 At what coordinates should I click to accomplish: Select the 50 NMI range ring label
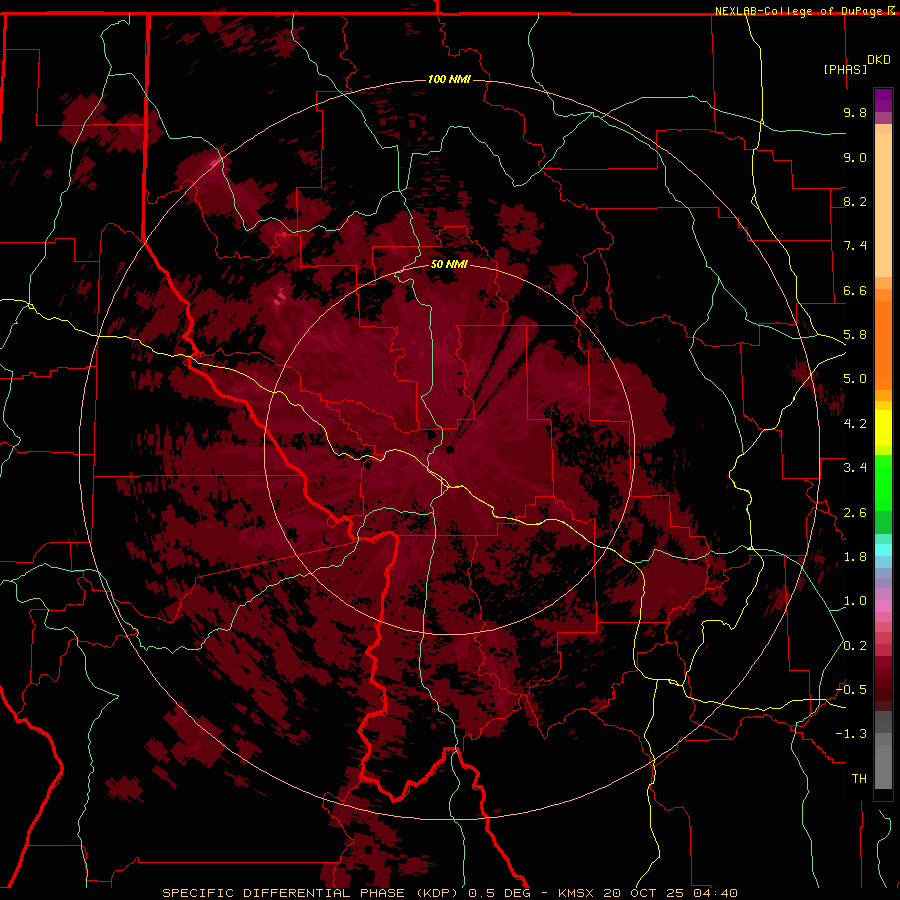pyautogui.click(x=449, y=264)
